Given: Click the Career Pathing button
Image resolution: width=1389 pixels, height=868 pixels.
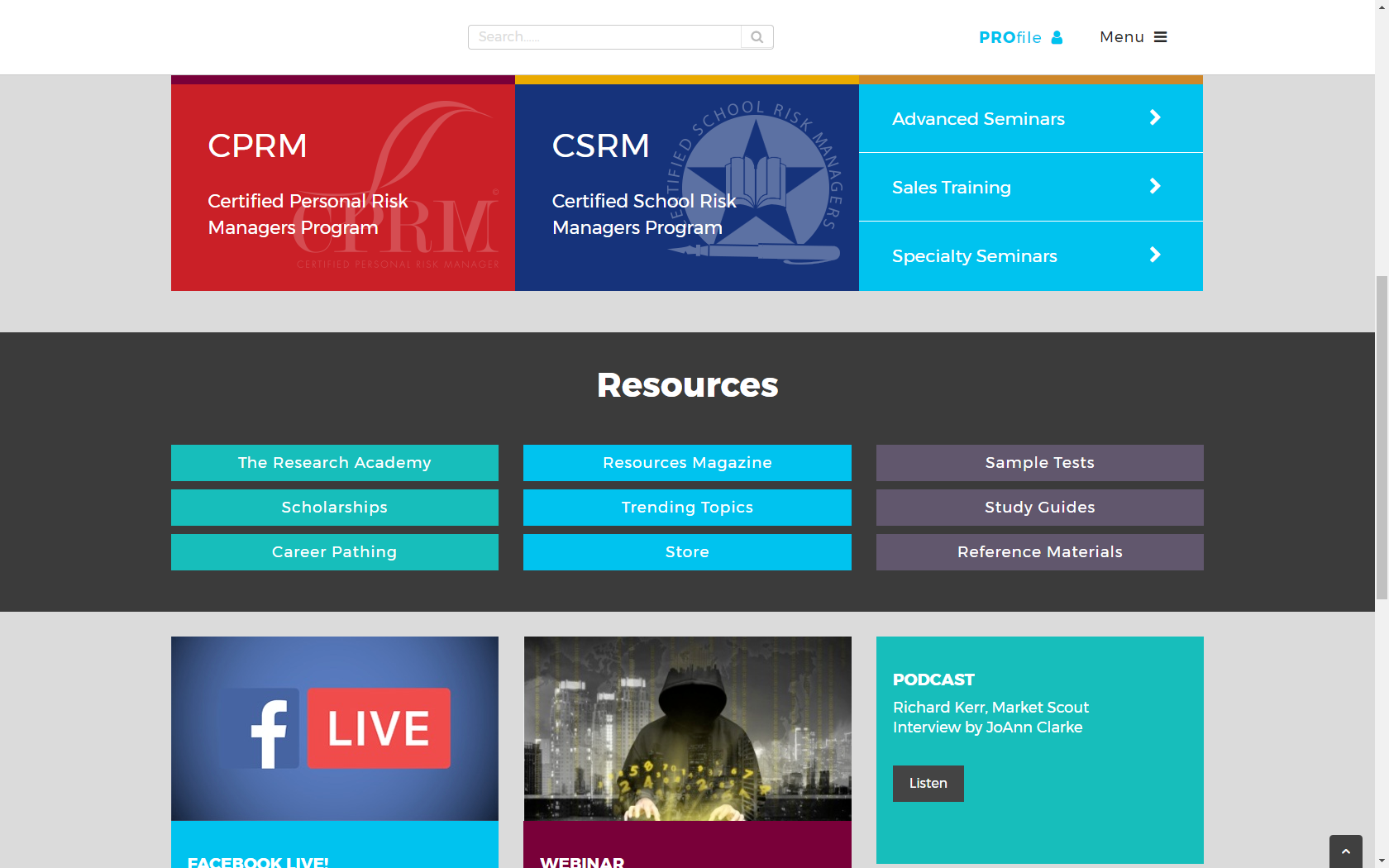Looking at the screenshot, I should point(335,552).
